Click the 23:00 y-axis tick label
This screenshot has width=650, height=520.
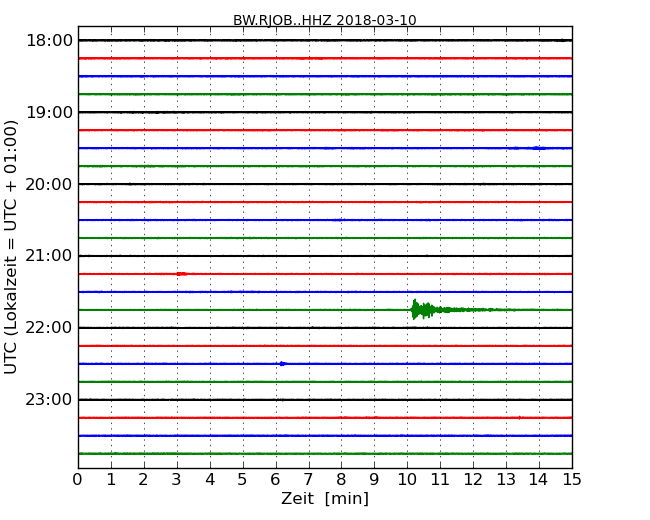(49, 400)
